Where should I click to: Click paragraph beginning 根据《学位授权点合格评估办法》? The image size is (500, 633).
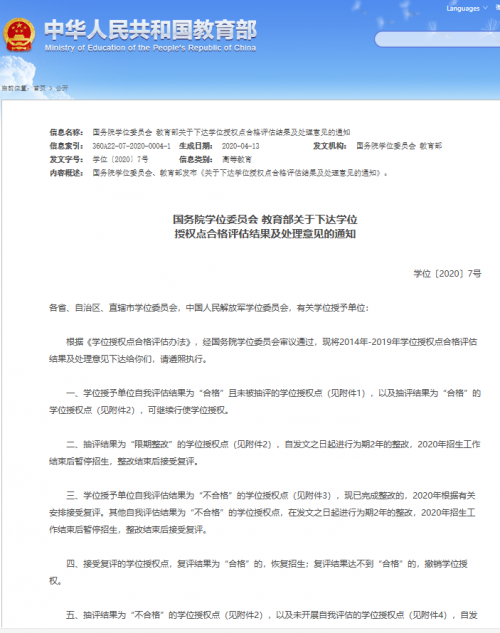pos(263,350)
